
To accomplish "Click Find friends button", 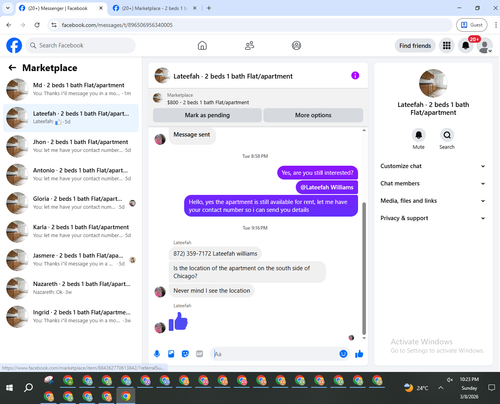I will [415, 46].
